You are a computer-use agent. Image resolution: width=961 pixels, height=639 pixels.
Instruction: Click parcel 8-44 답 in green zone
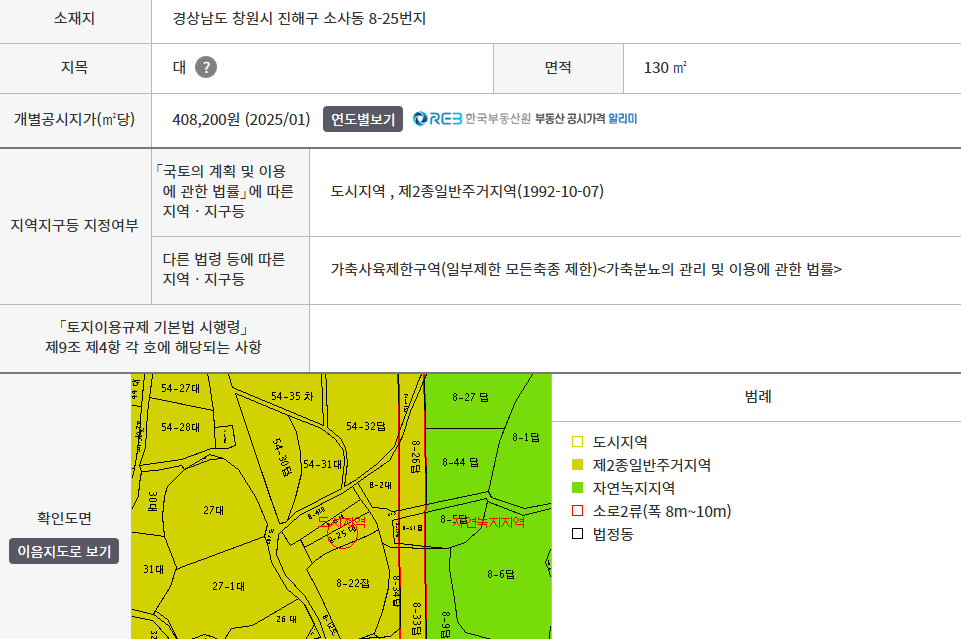[x=460, y=463]
